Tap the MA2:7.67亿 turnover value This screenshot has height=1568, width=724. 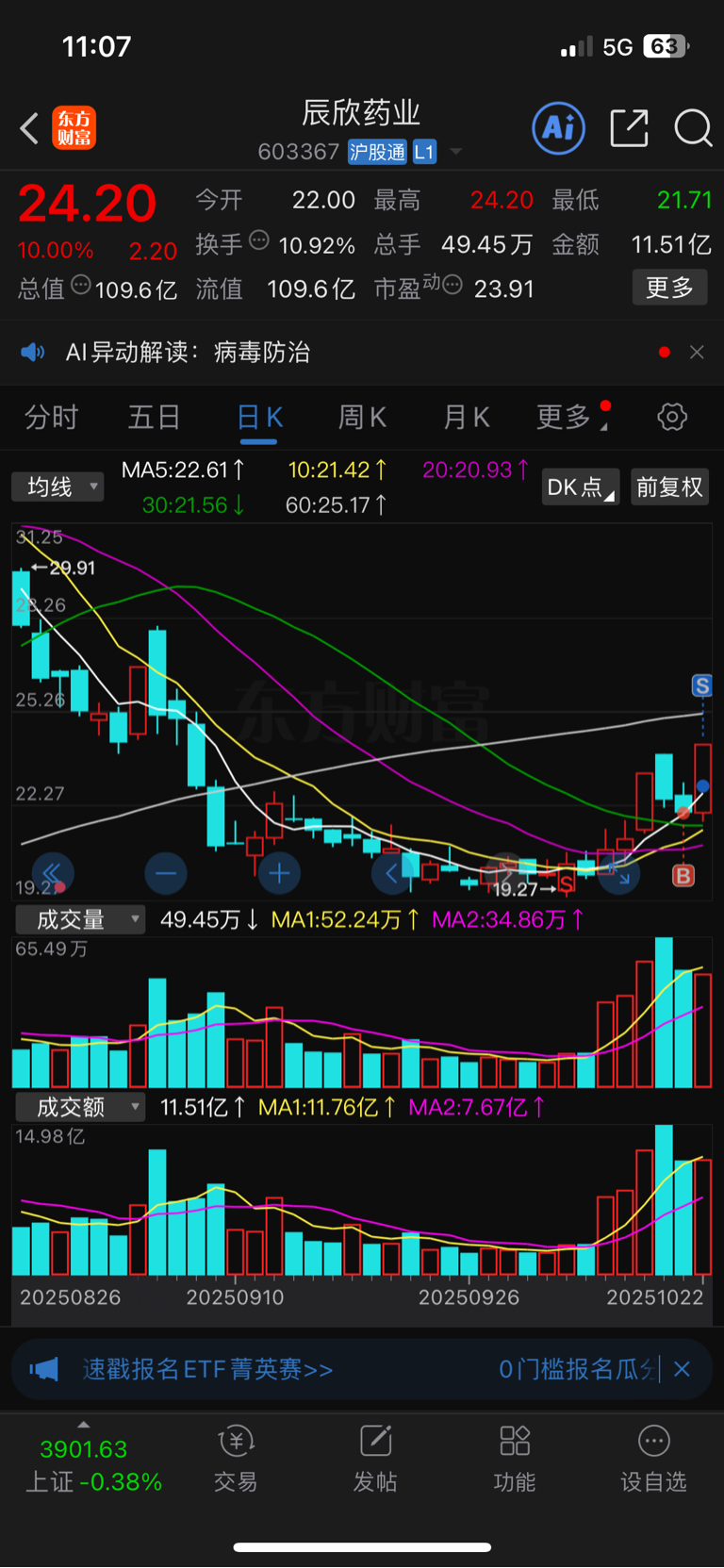pos(477,1107)
